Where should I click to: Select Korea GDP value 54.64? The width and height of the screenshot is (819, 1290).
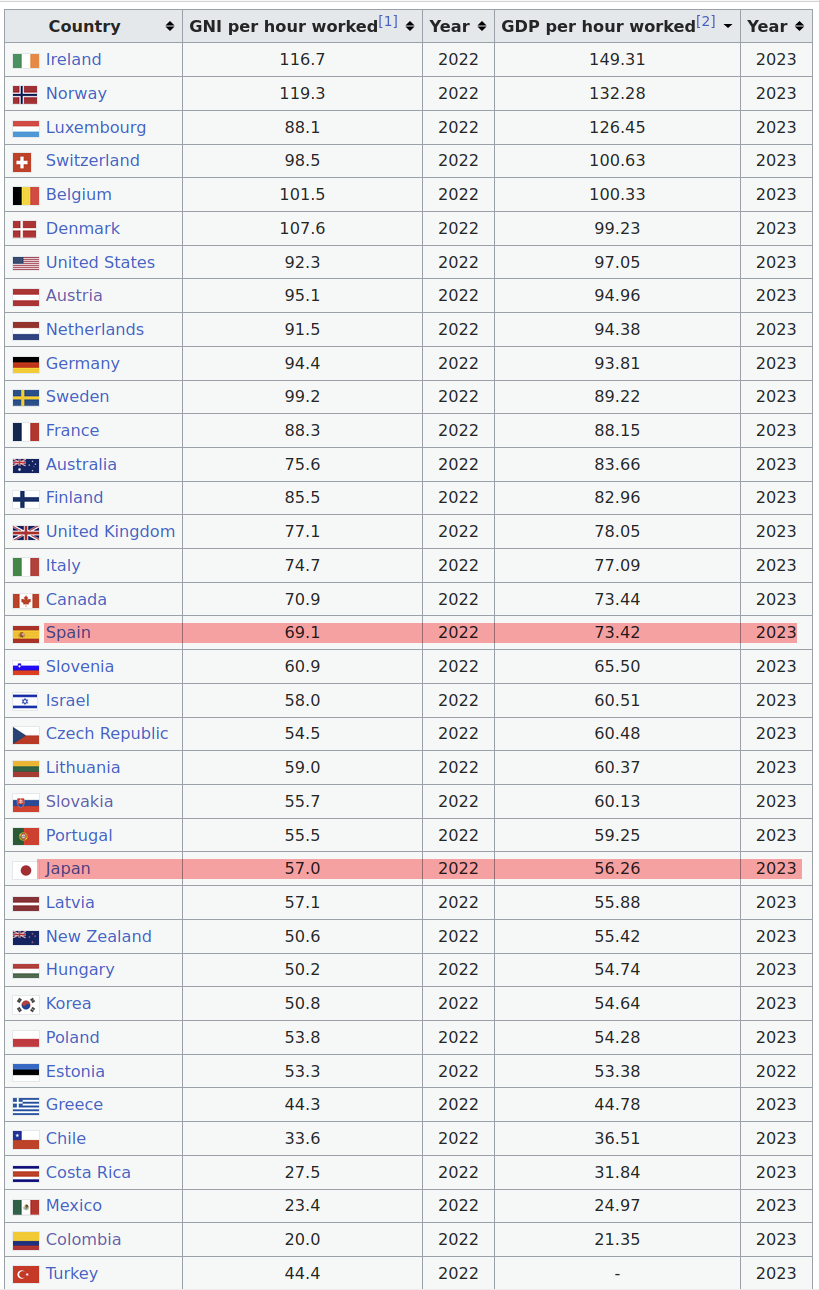click(x=617, y=1004)
